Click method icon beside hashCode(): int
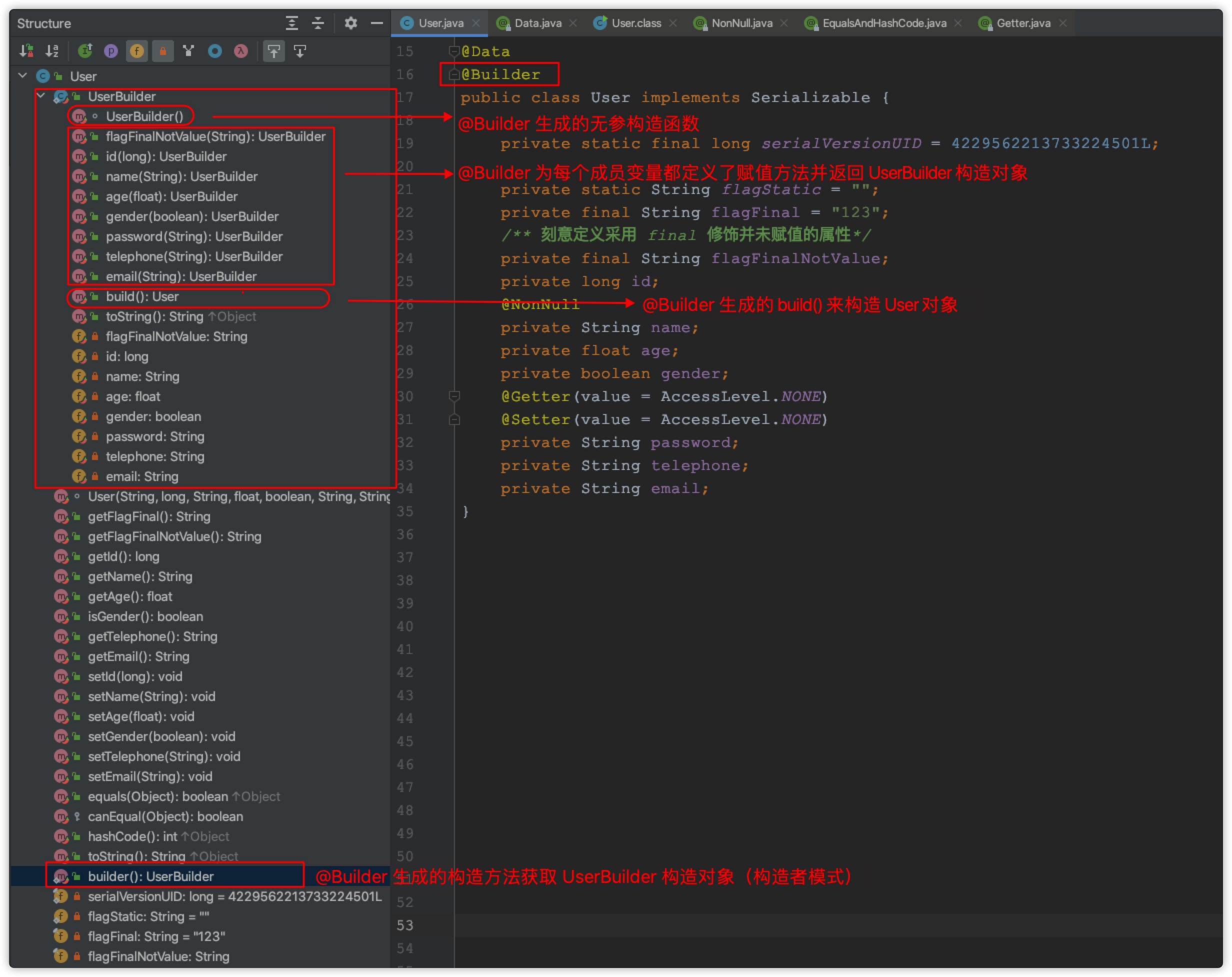Viewport: 1232px width, 977px height. (x=61, y=836)
